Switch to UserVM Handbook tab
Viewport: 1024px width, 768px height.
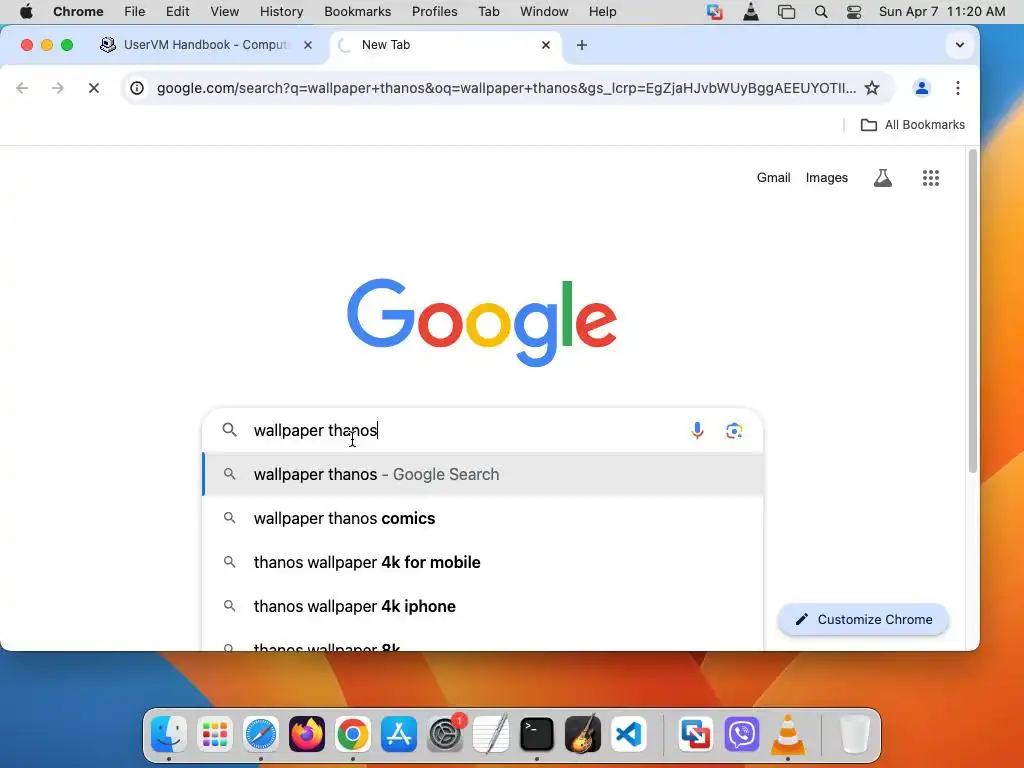tap(206, 45)
